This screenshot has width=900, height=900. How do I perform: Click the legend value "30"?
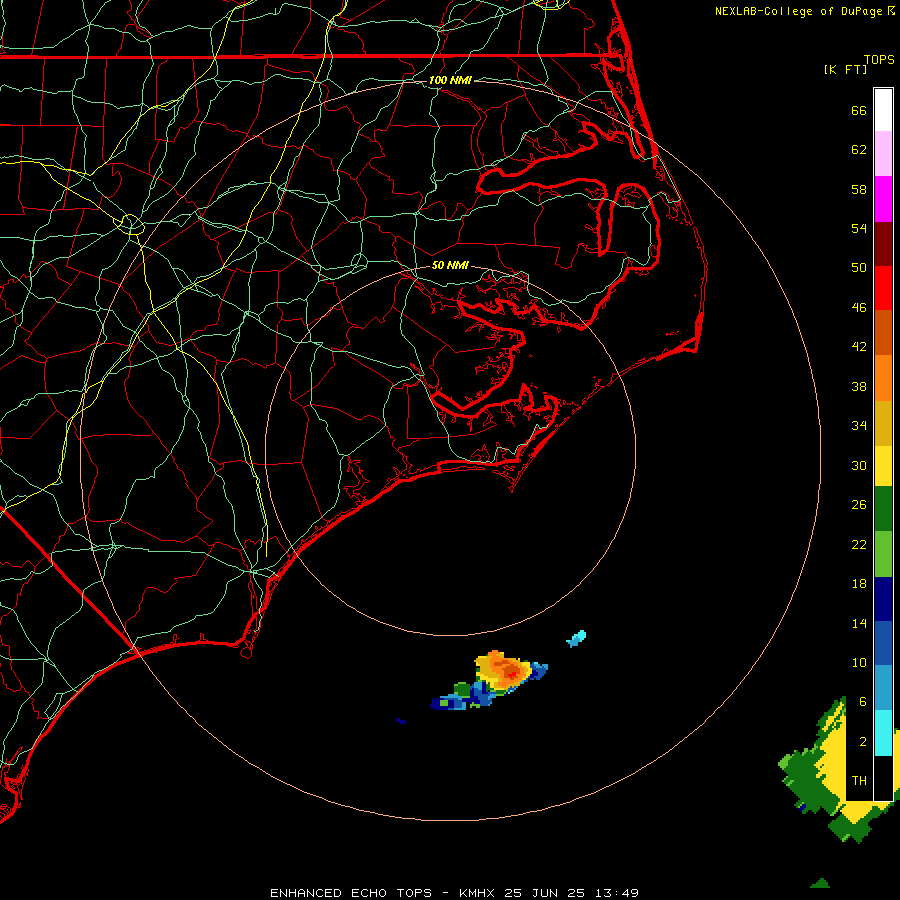[859, 465]
